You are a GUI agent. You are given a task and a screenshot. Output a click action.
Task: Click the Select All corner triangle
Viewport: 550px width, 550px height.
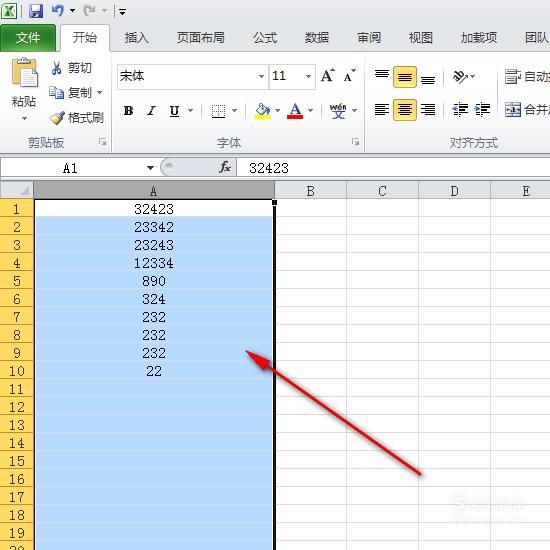(x=17, y=190)
